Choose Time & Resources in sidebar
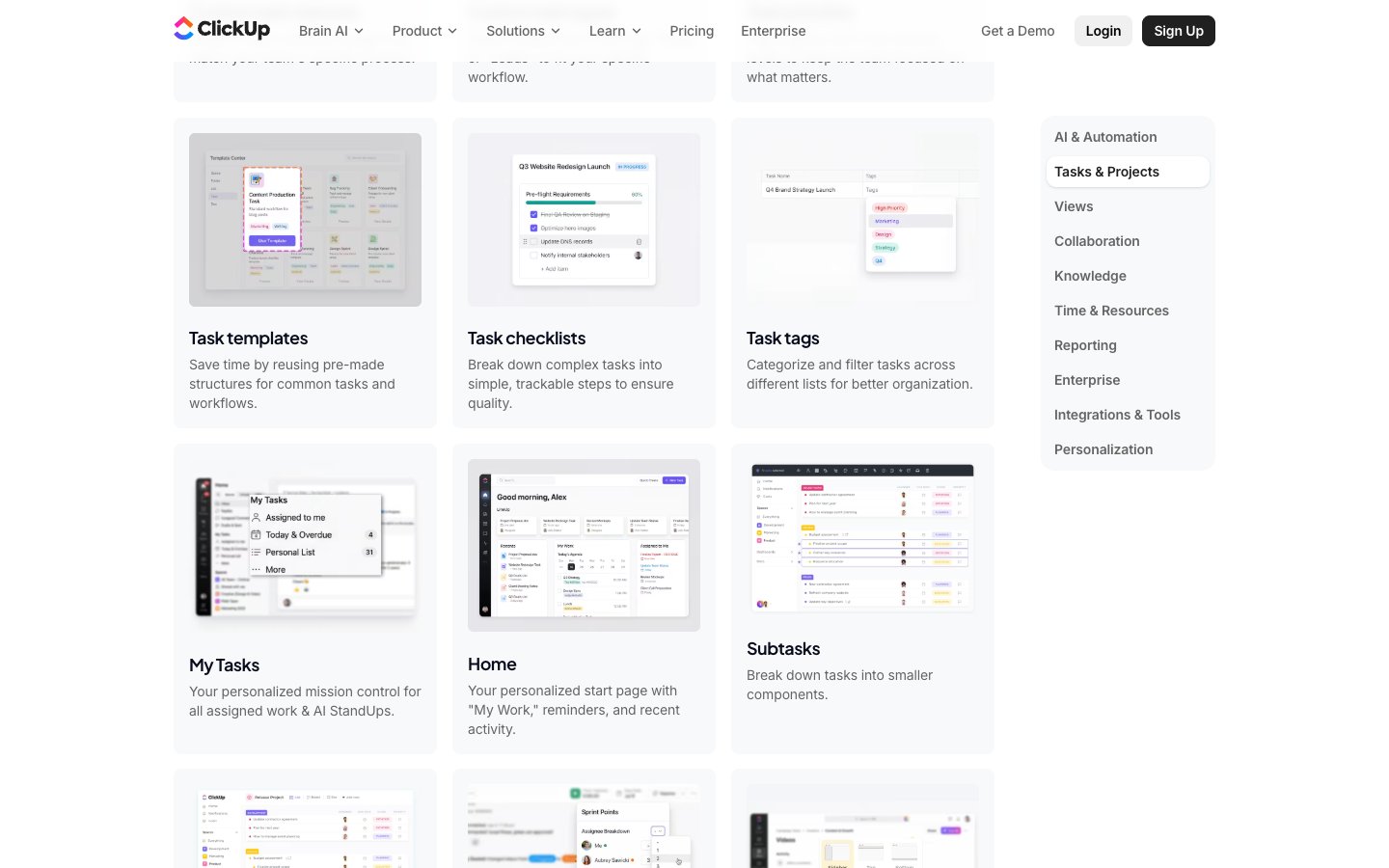1389x868 pixels. point(1111,311)
